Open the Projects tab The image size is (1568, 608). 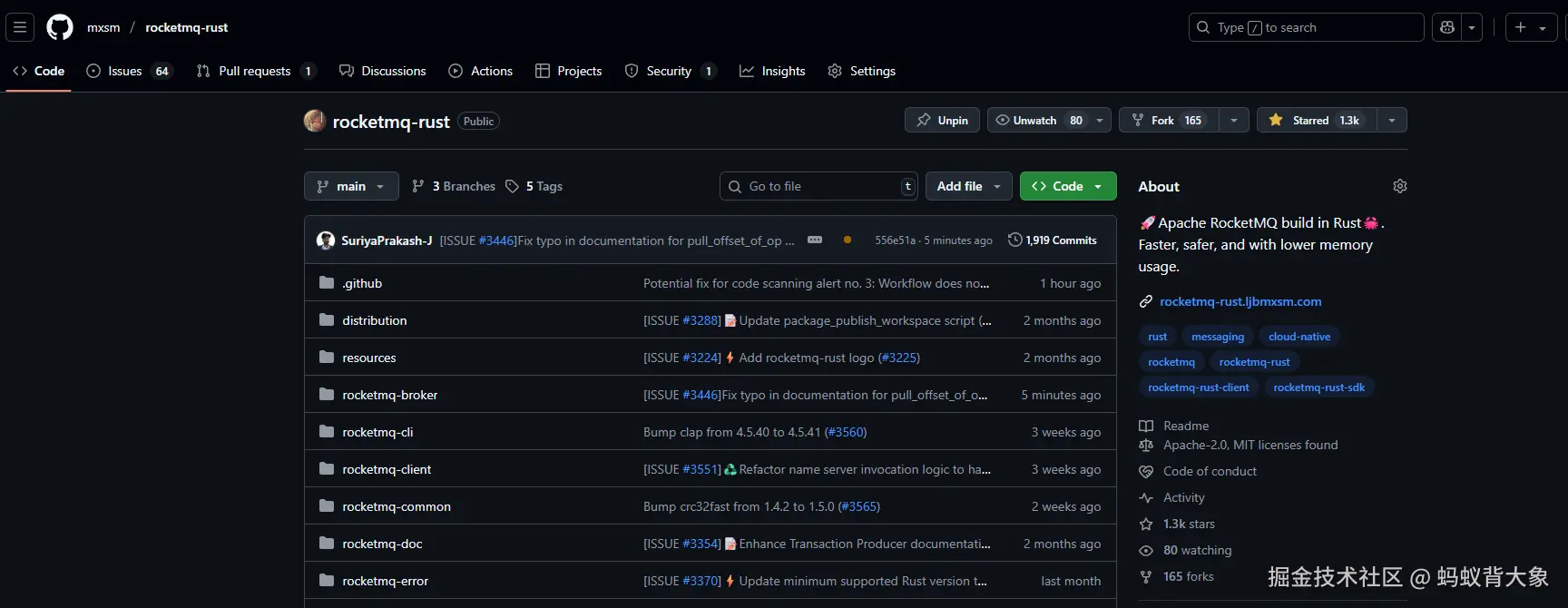(x=568, y=71)
